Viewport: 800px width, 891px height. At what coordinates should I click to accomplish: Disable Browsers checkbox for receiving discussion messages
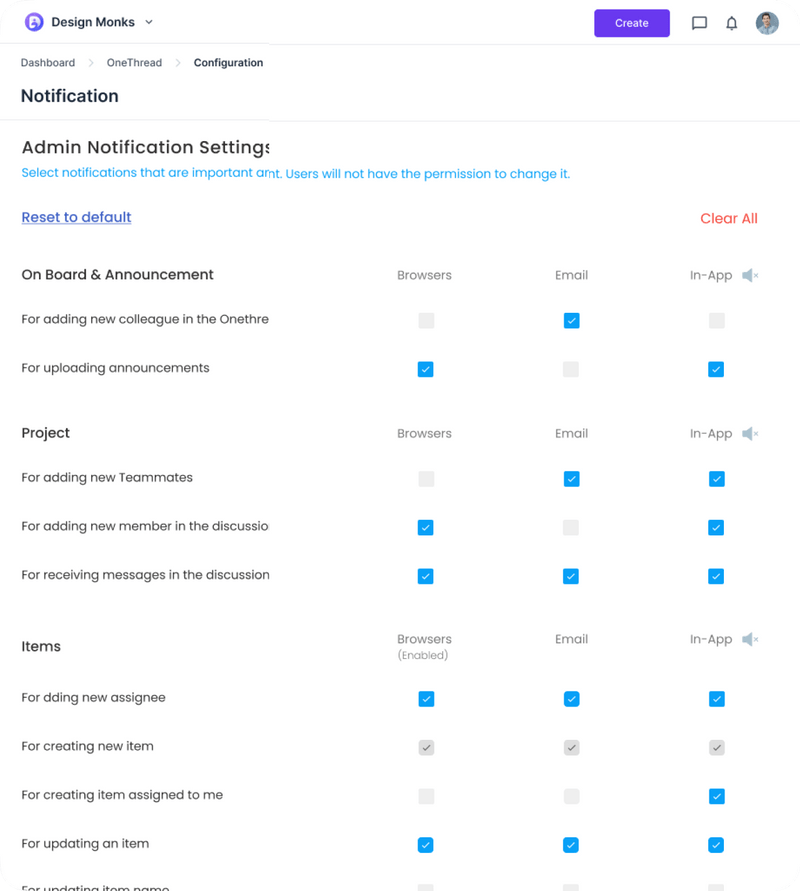(426, 576)
